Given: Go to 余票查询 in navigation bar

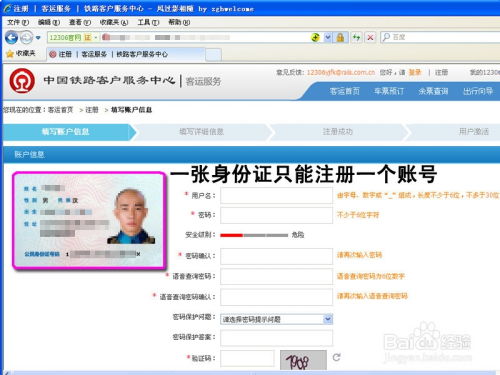Looking at the screenshot, I should point(433,91).
